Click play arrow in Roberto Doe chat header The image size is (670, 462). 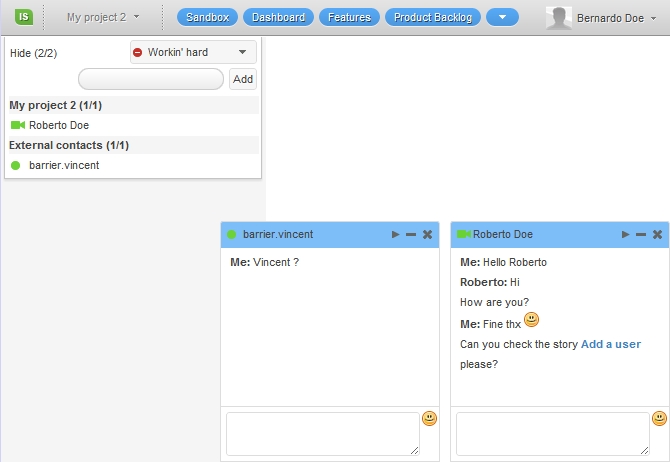[x=625, y=234]
